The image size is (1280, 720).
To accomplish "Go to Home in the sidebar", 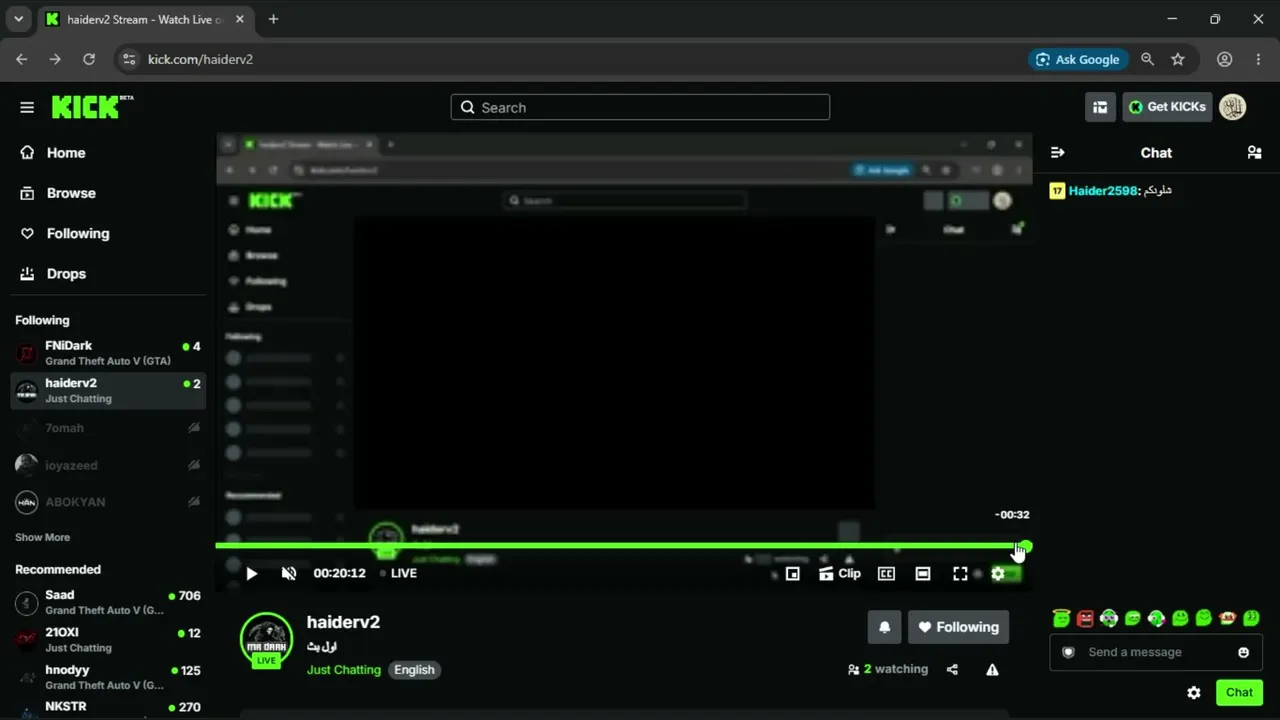I will pos(108,153).
